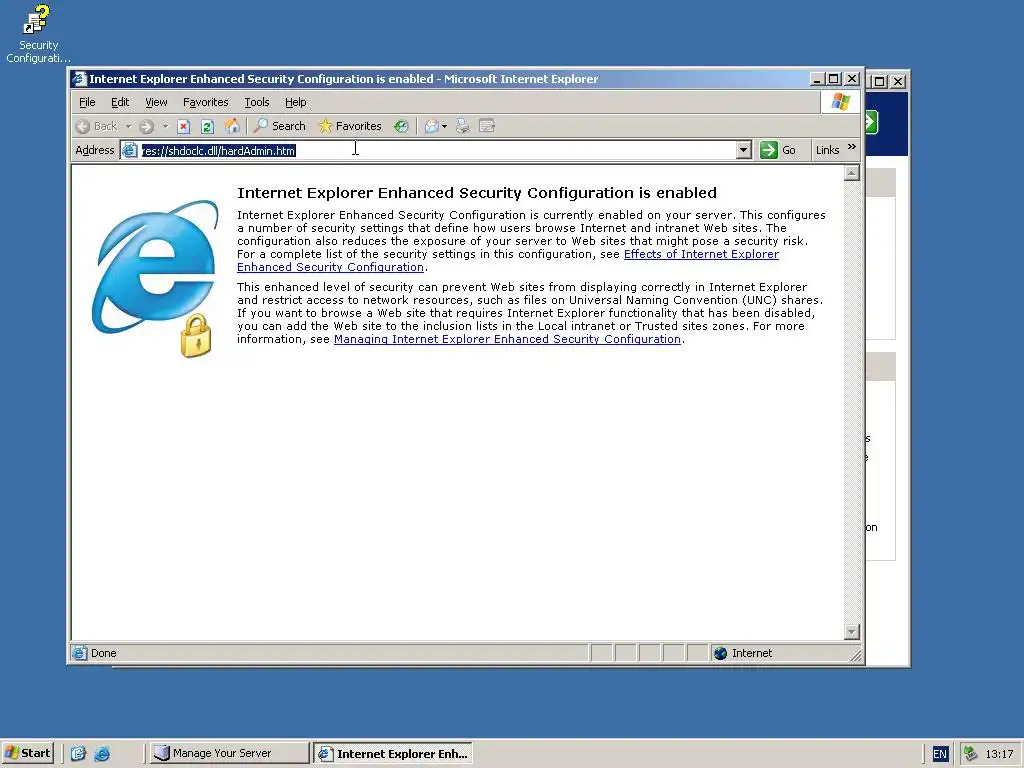Viewport: 1024px width, 768px height.
Task: Click the Edit page toolbar icon
Action: pyautogui.click(x=487, y=126)
